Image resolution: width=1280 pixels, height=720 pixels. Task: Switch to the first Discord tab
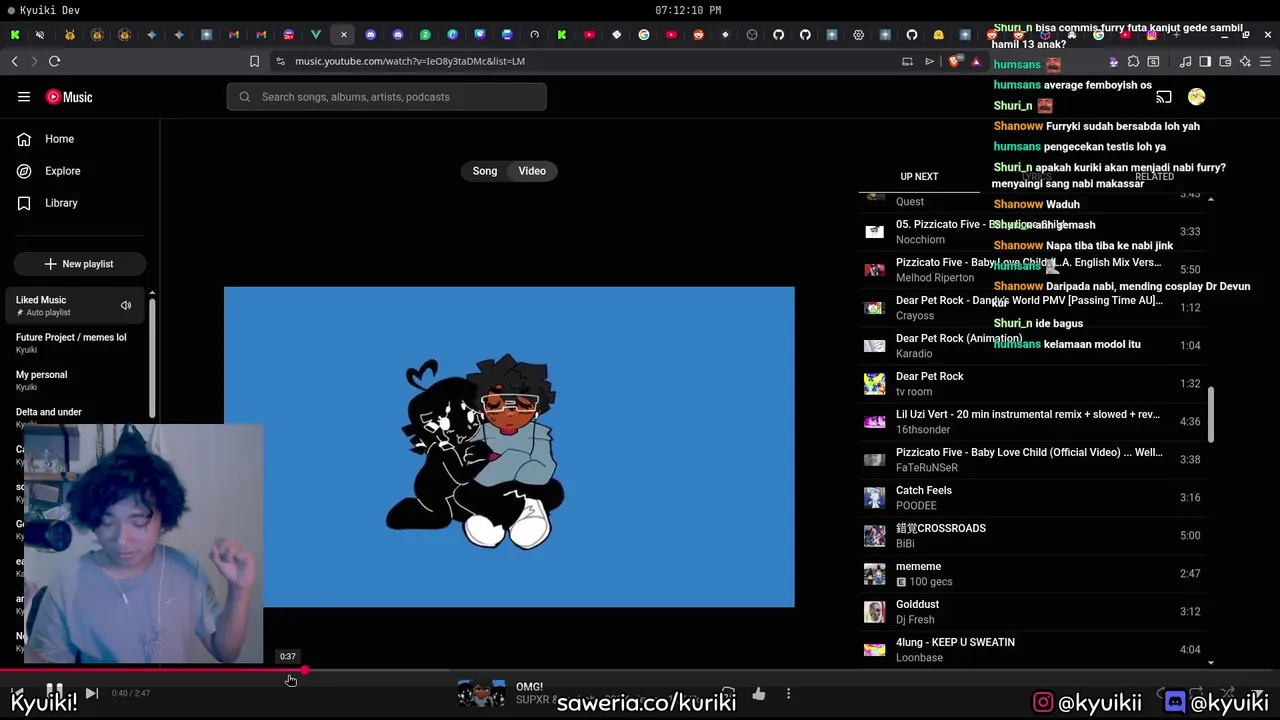tap(371, 35)
